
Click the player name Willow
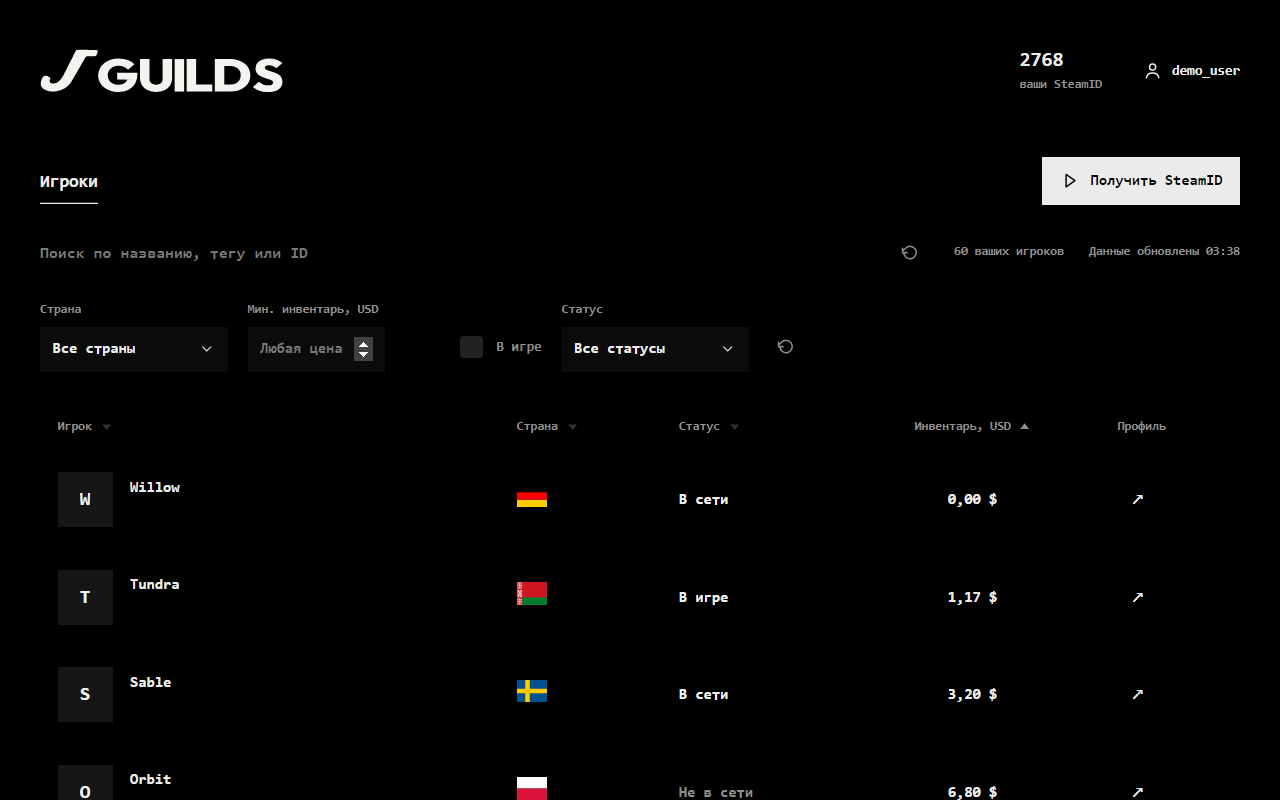tap(155, 487)
